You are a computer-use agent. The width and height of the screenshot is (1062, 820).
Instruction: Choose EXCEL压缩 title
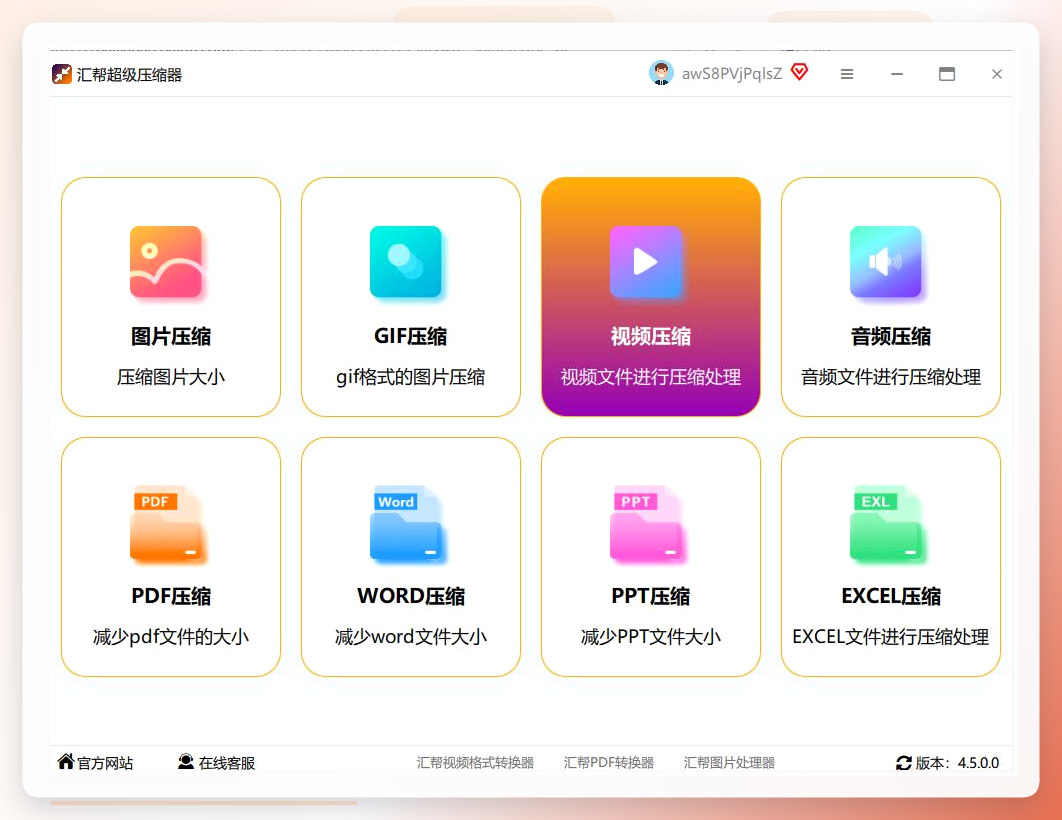pyautogui.click(x=891, y=596)
